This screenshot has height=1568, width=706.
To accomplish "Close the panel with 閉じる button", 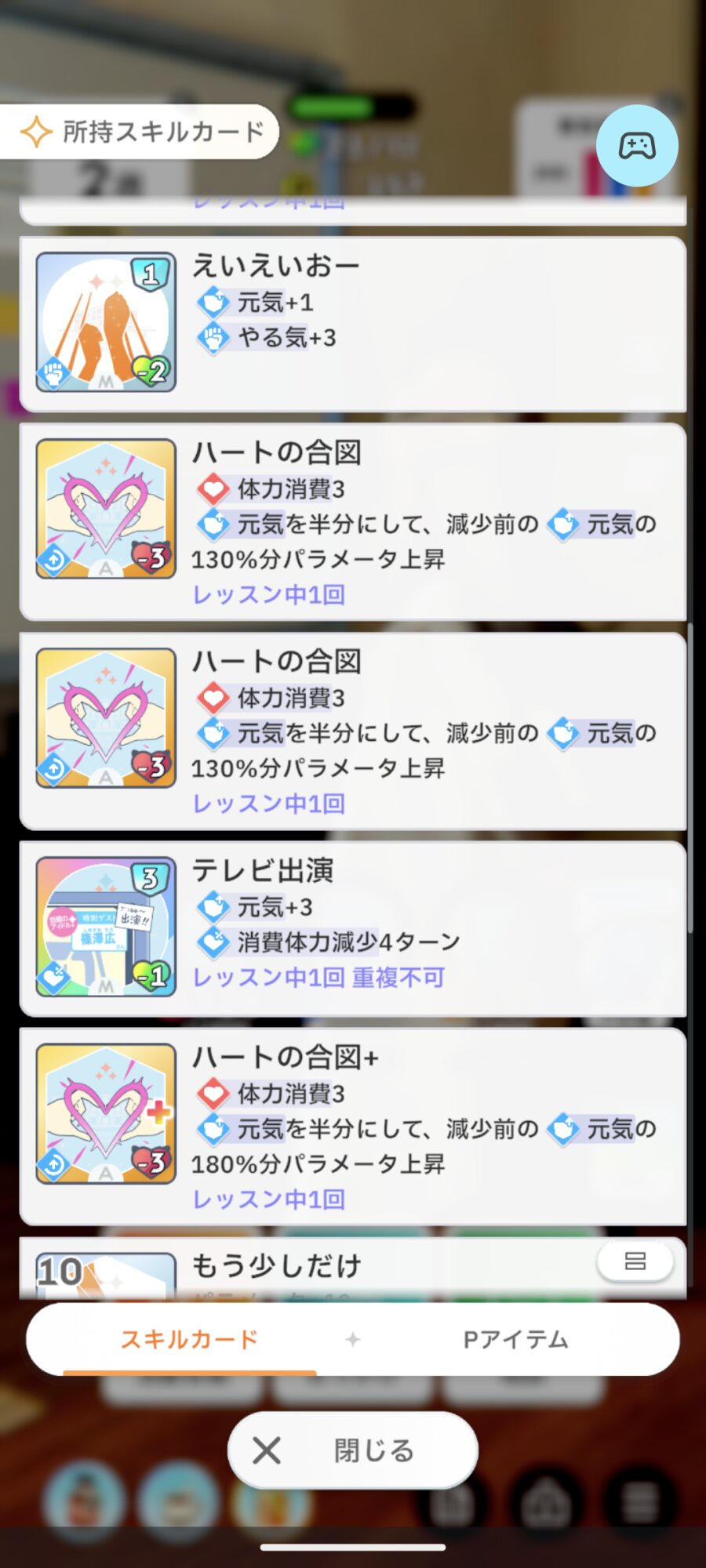I will coord(353,1450).
